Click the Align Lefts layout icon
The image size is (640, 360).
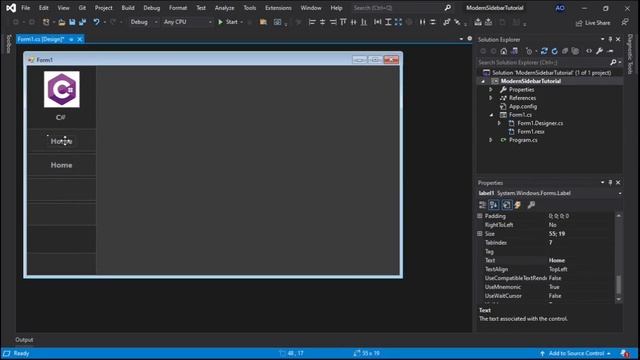coord(312,22)
